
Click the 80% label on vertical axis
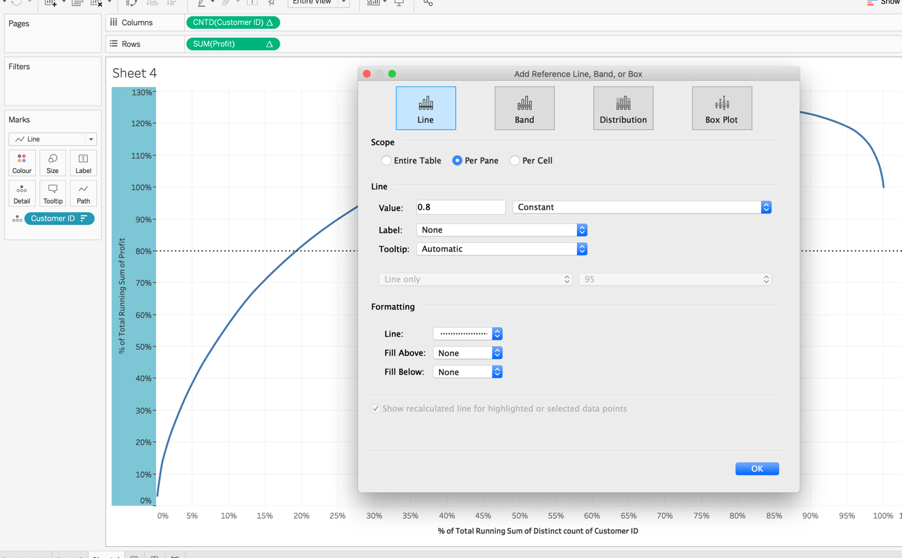[x=143, y=251]
